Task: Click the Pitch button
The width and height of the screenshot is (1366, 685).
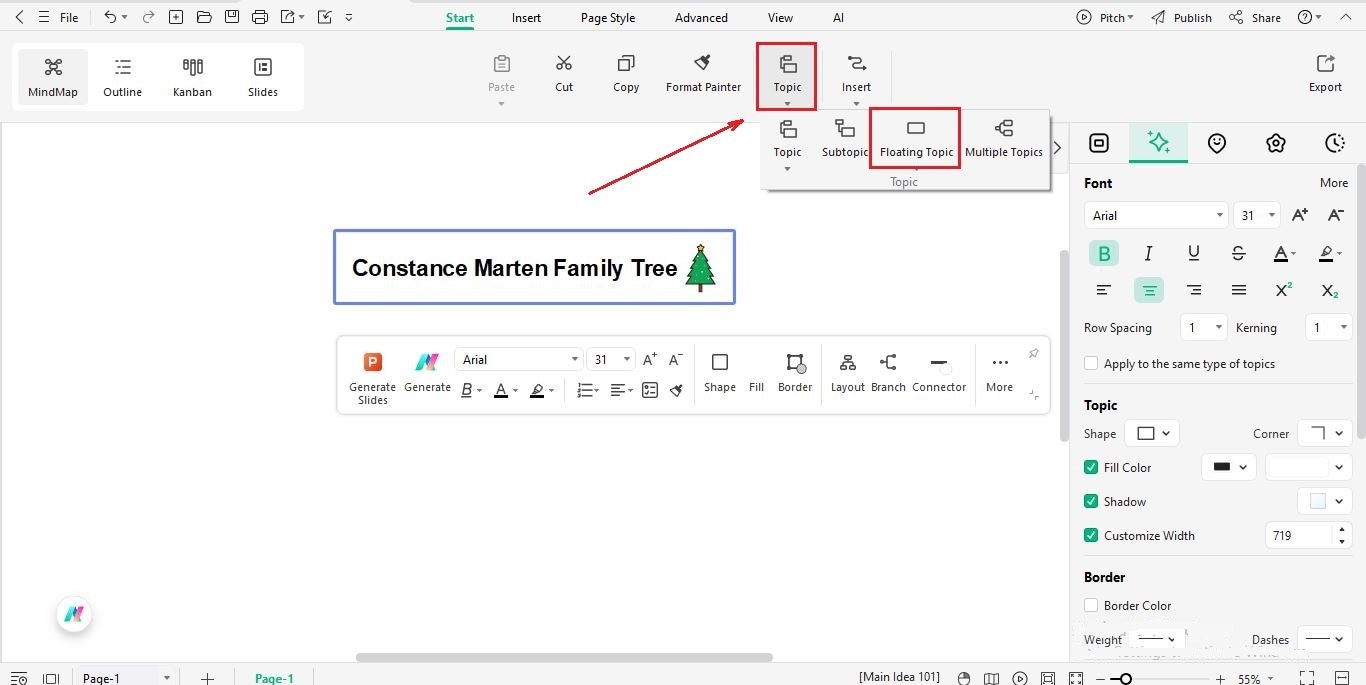Action: 1105,18
